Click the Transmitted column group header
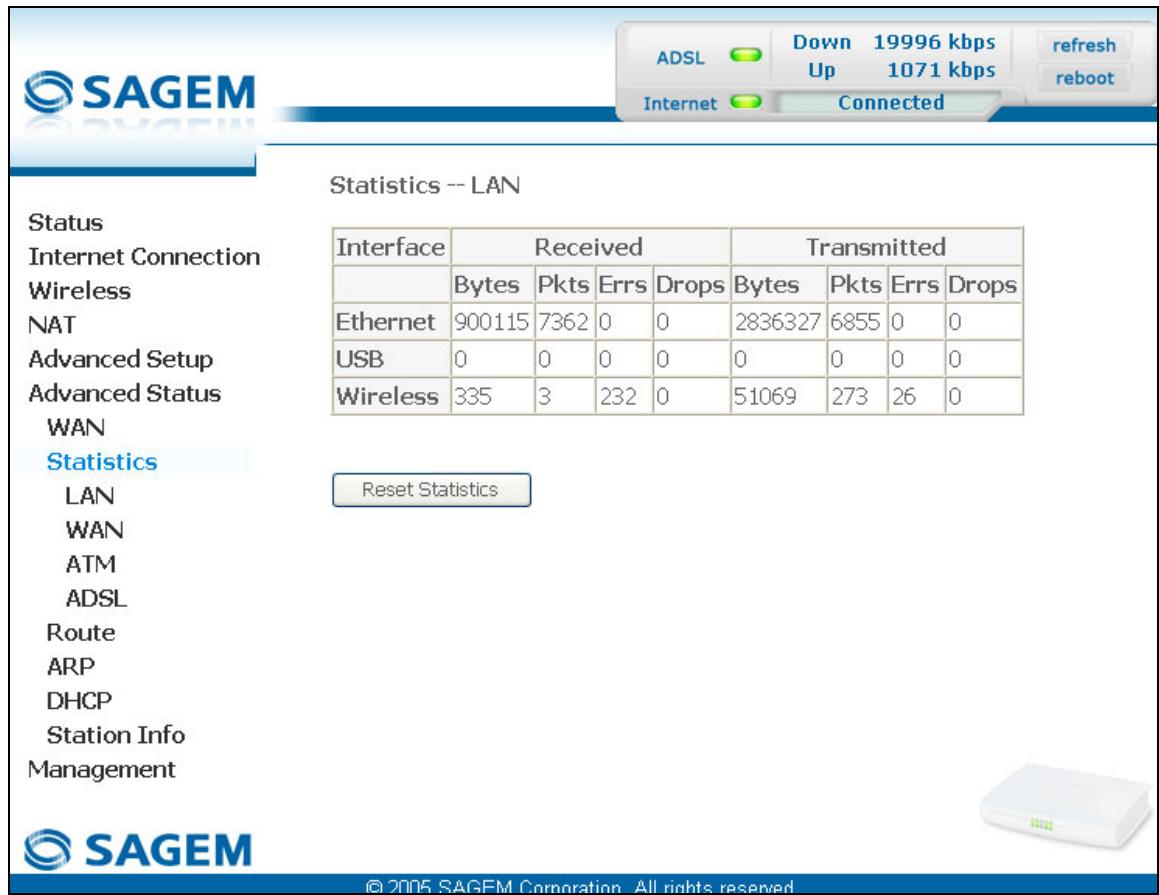Viewport: 1159px width, 895px height. pyautogui.click(x=876, y=247)
